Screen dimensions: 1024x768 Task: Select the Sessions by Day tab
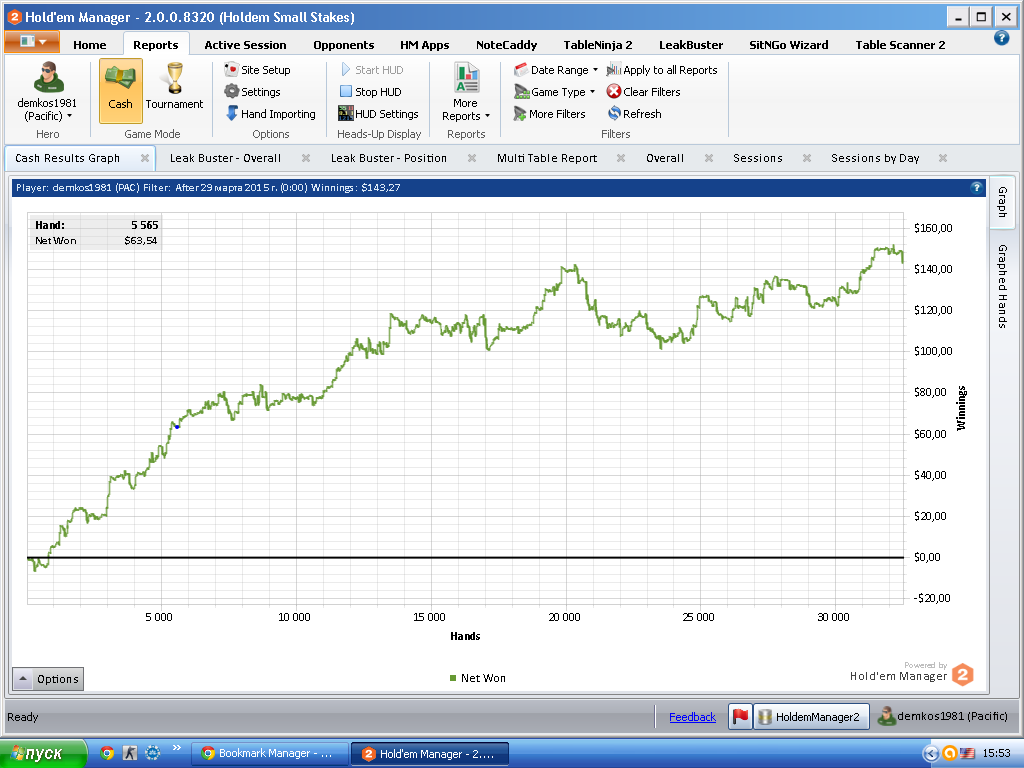(x=875, y=158)
